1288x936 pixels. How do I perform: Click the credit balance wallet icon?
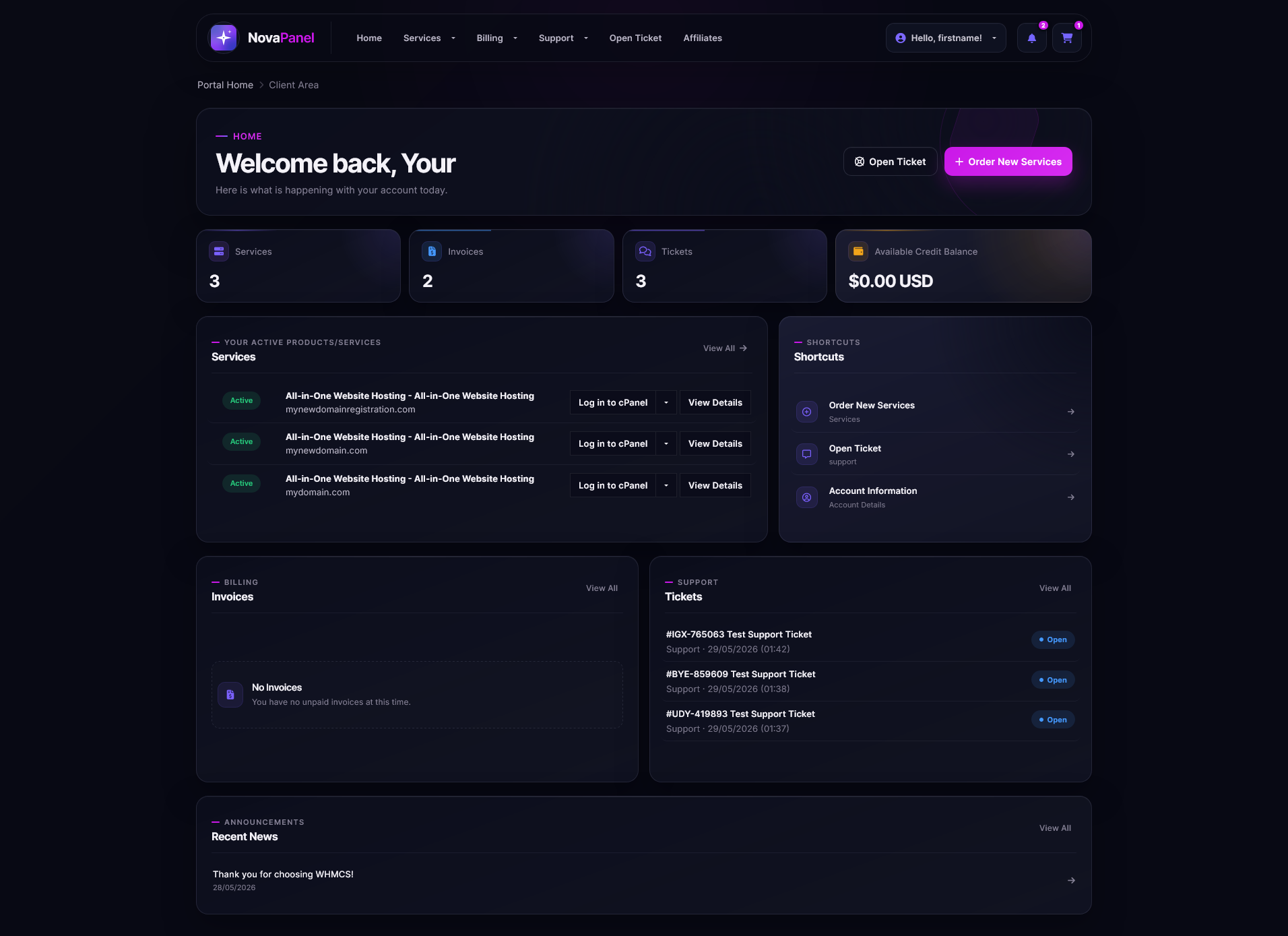pos(858,251)
